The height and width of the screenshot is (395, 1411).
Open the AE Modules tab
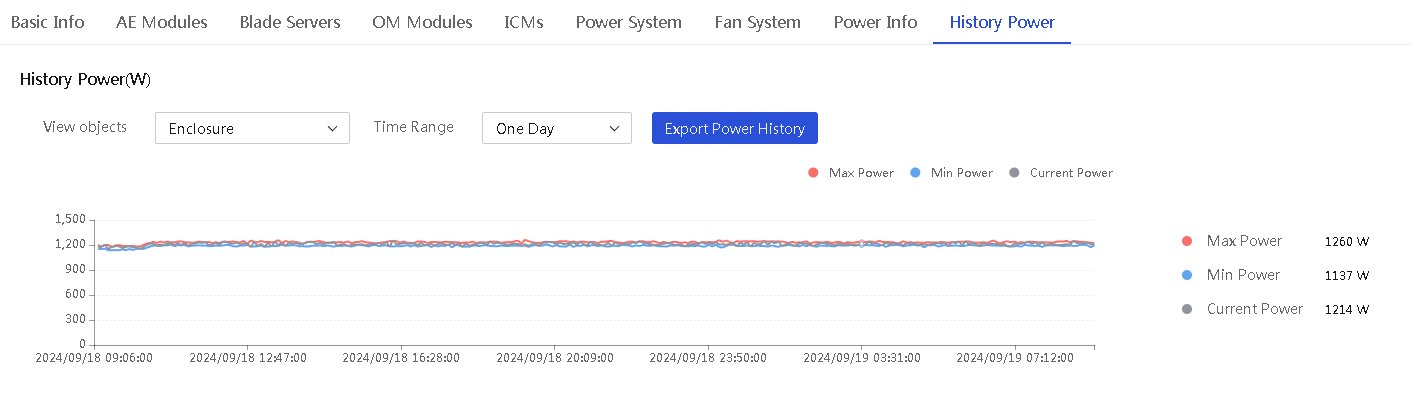click(162, 22)
